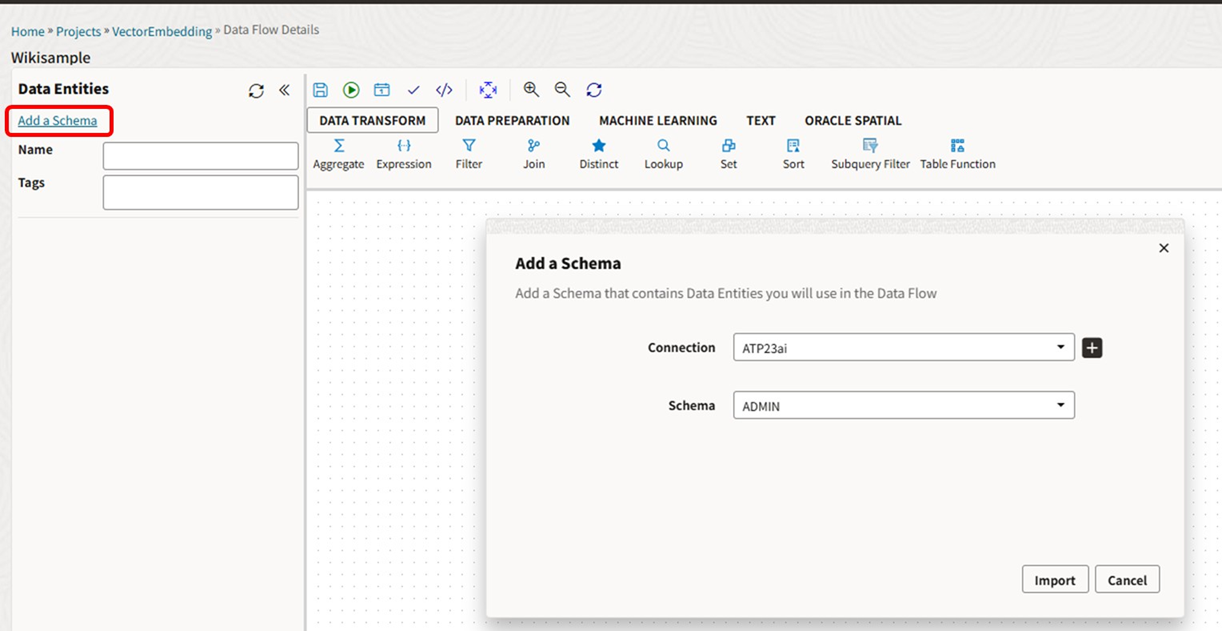Click the auto layout arrows icon
This screenshot has width=1222, height=631.
point(488,90)
